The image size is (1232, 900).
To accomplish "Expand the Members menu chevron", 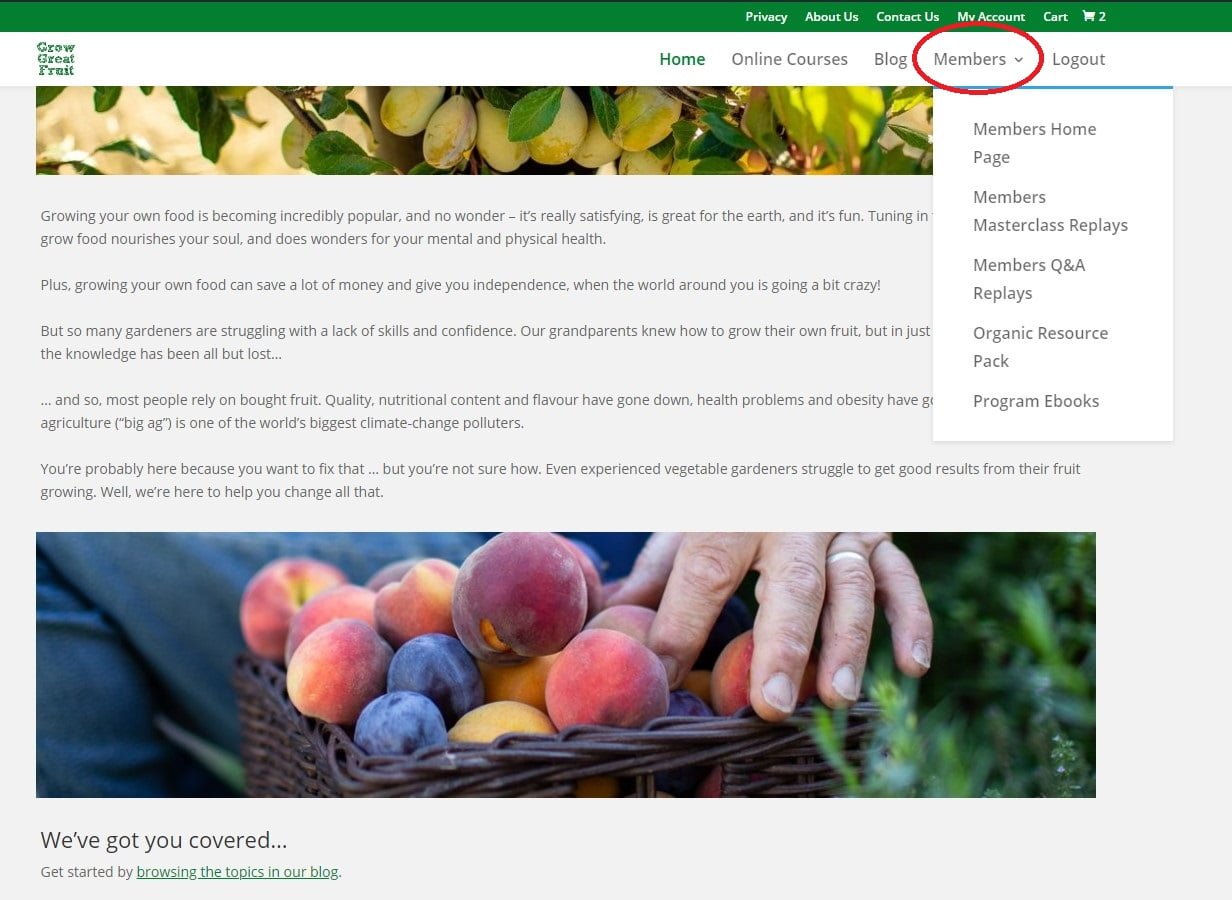I will coord(1019,60).
